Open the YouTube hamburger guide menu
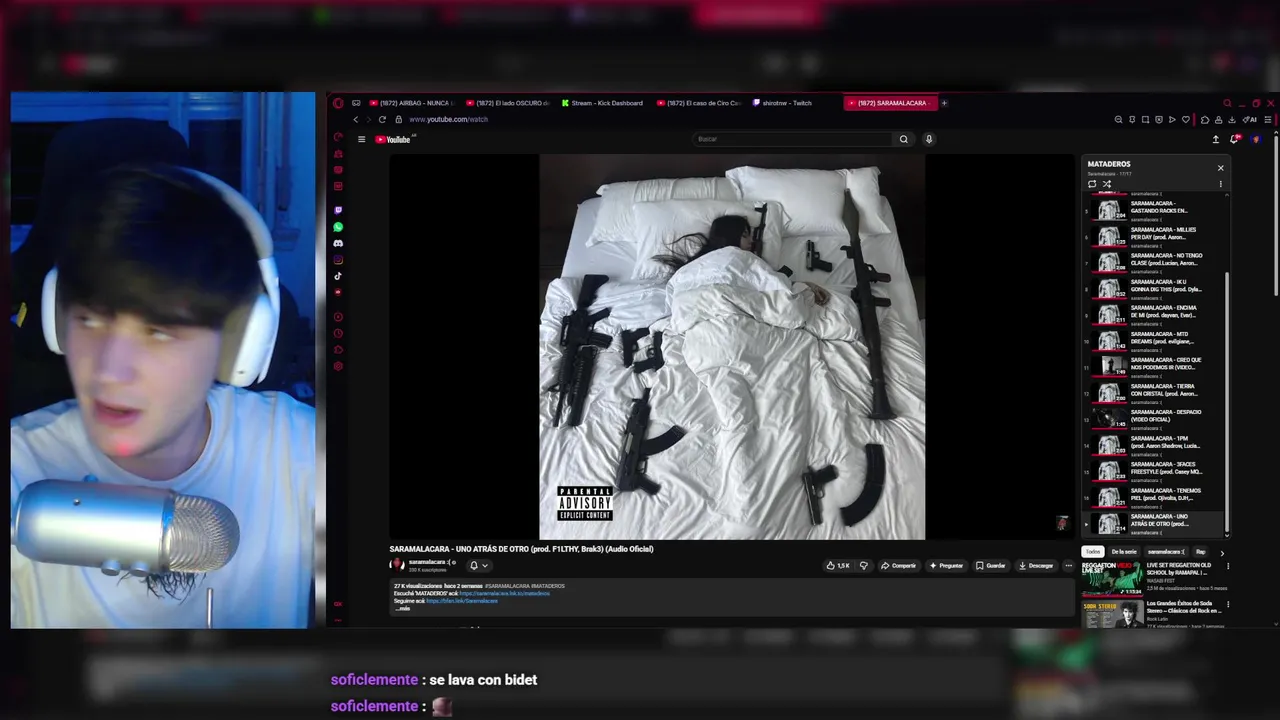Screen dimensions: 1280x720 tap(361, 139)
